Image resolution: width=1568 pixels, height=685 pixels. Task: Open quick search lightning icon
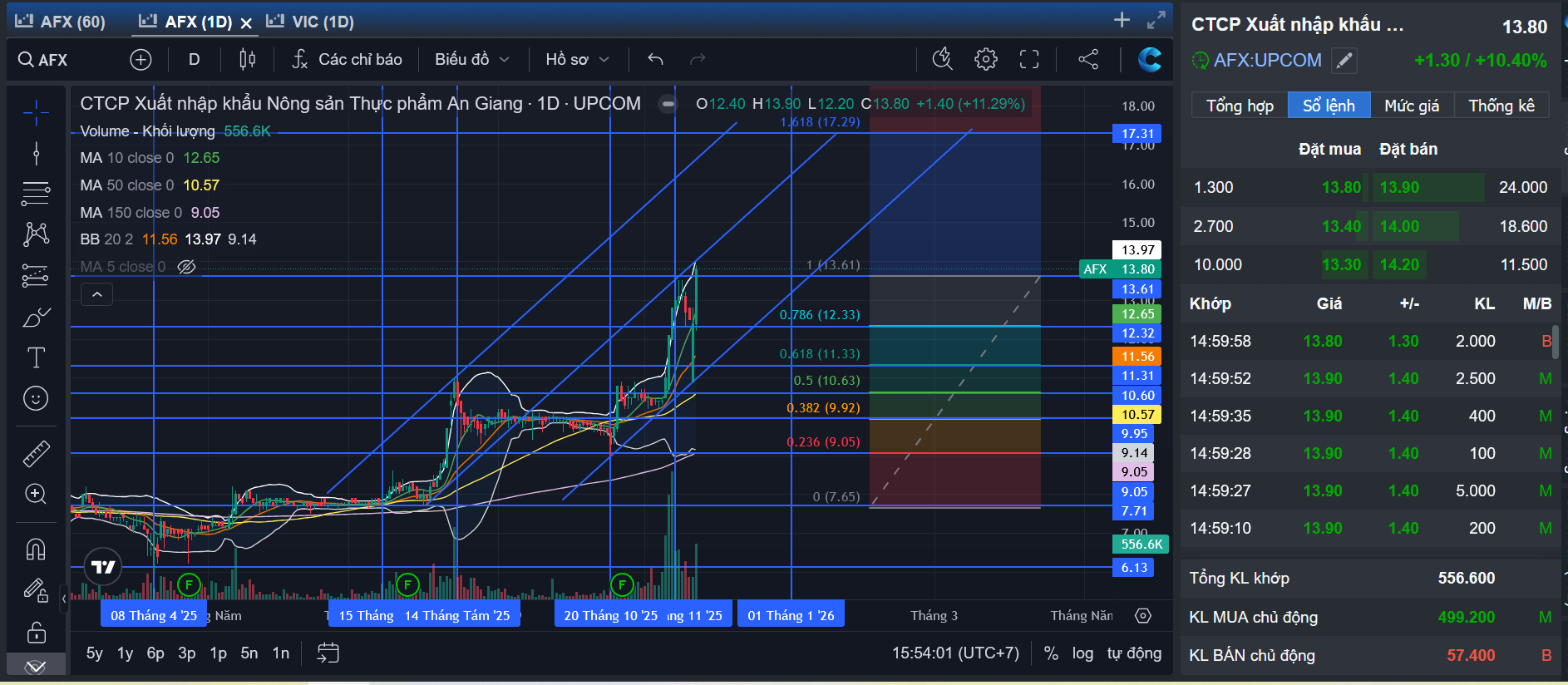pyautogui.click(x=942, y=59)
